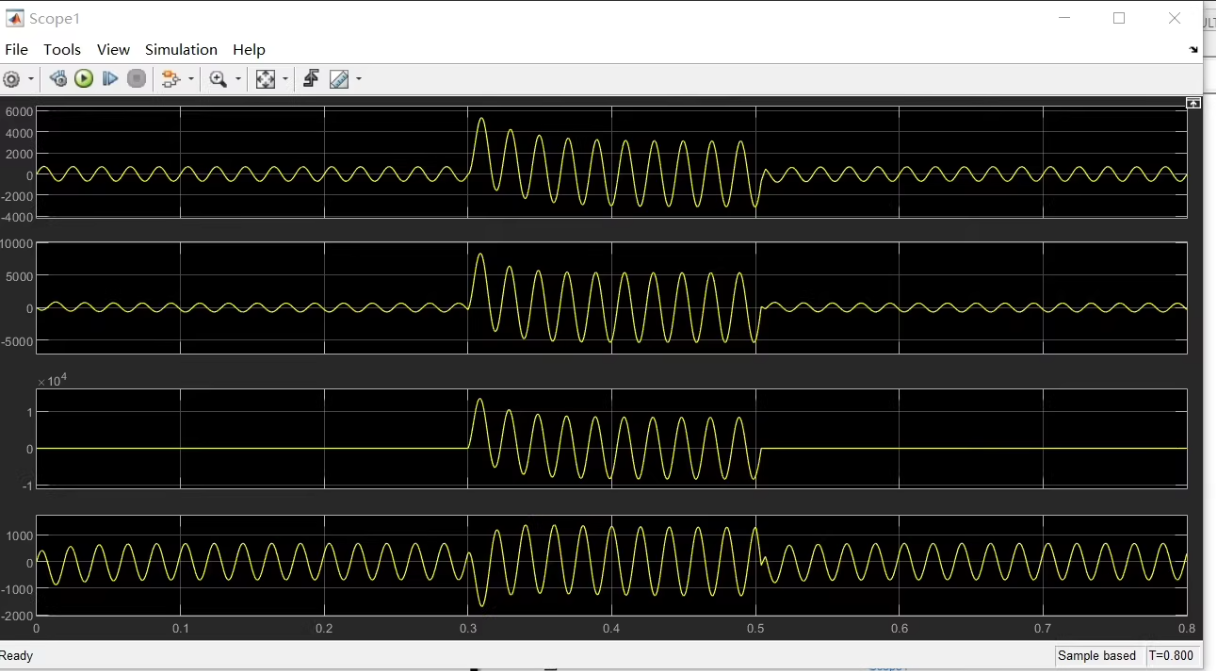Screen dimensions: 1216x671
Task: Open the Triggers tool icon
Action: click(x=311, y=79)
